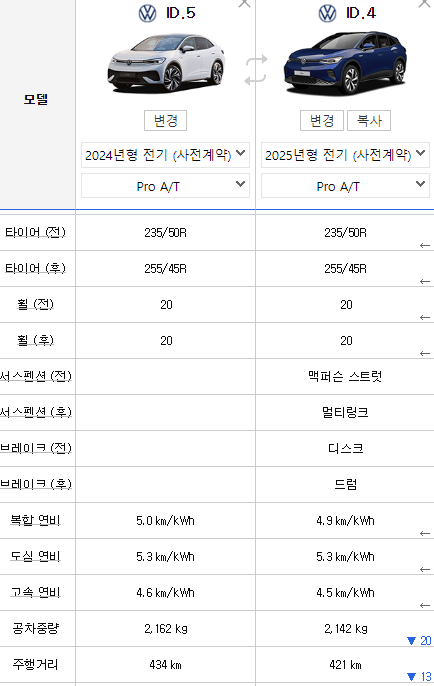Screen dimensions: 434x686
Task: Click the ID.5 model name heading
Action: [x=180, y=13]
